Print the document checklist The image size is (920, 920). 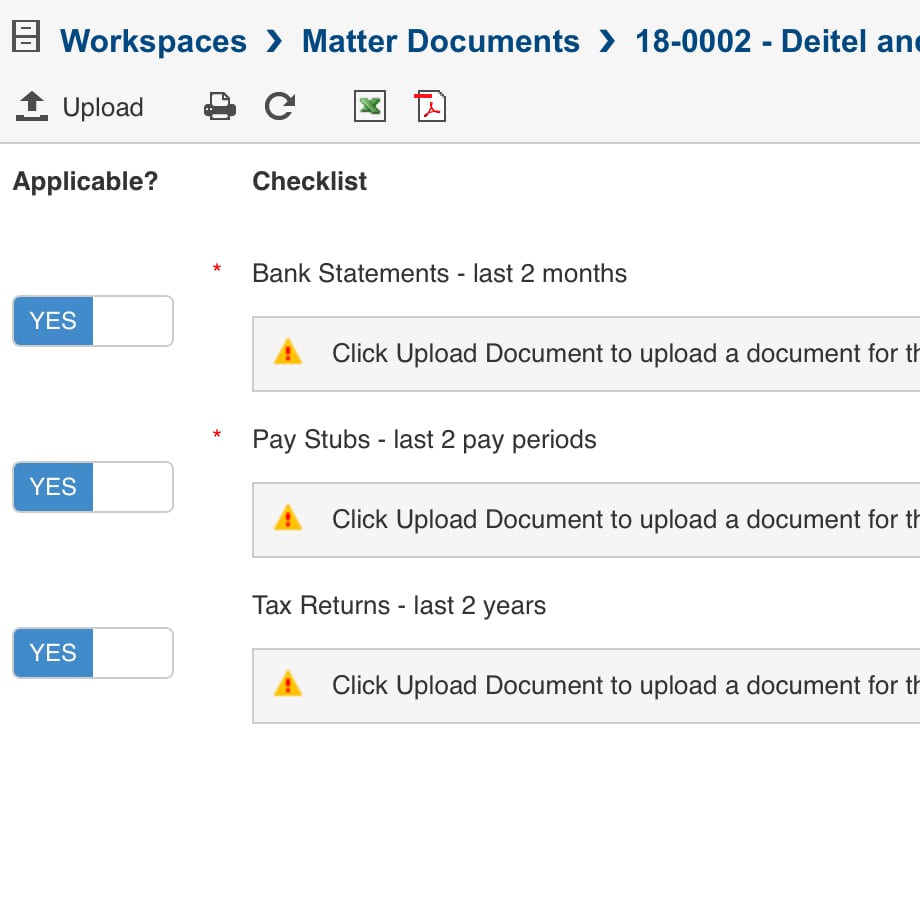pos(219,106)
